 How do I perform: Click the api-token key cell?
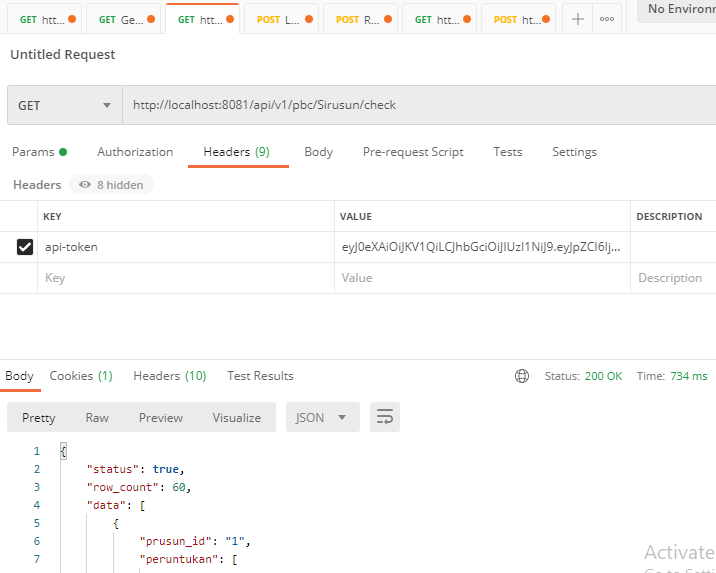pyautogui.click(x=186, y=247)
